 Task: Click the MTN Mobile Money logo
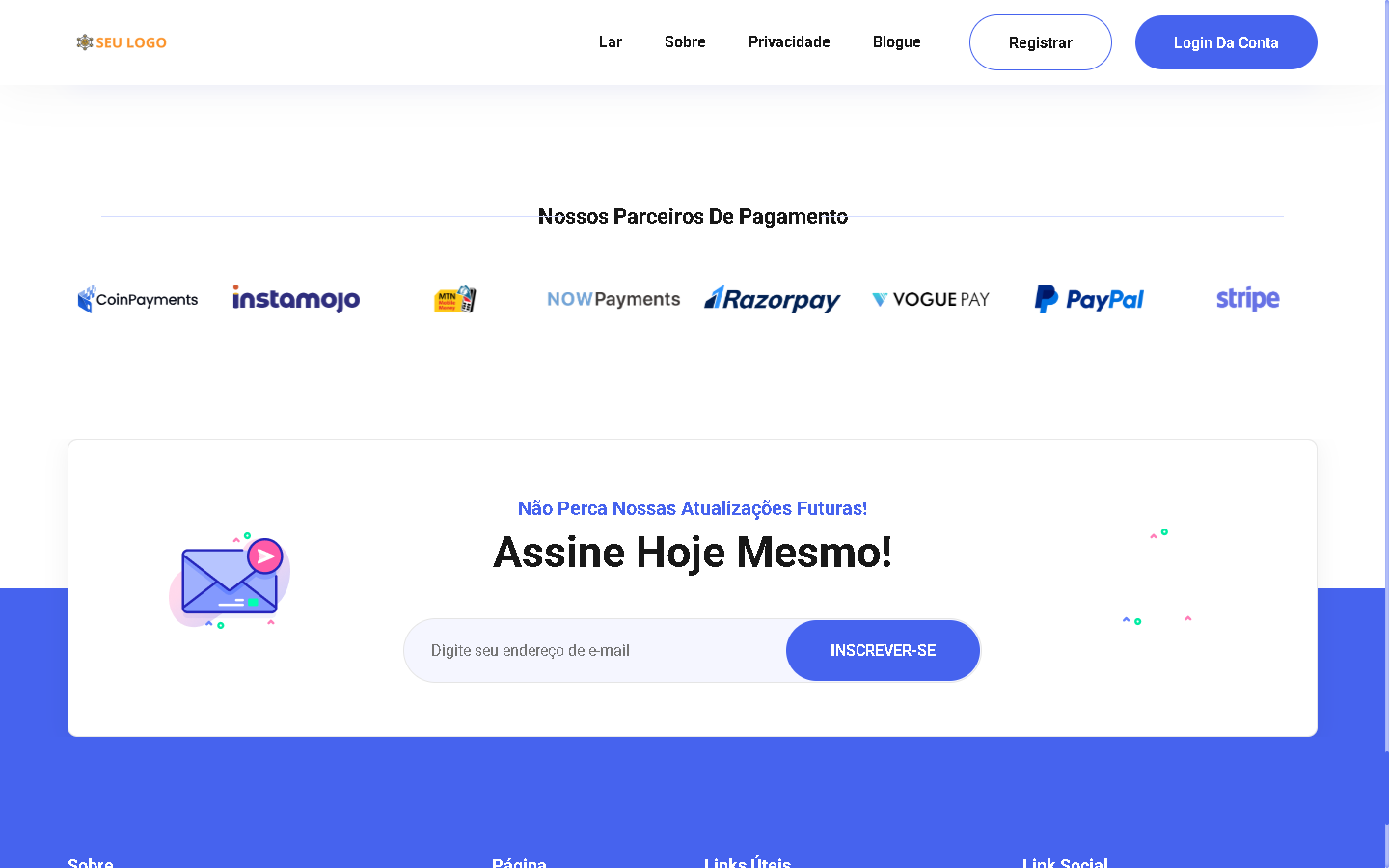pos(455,299)
